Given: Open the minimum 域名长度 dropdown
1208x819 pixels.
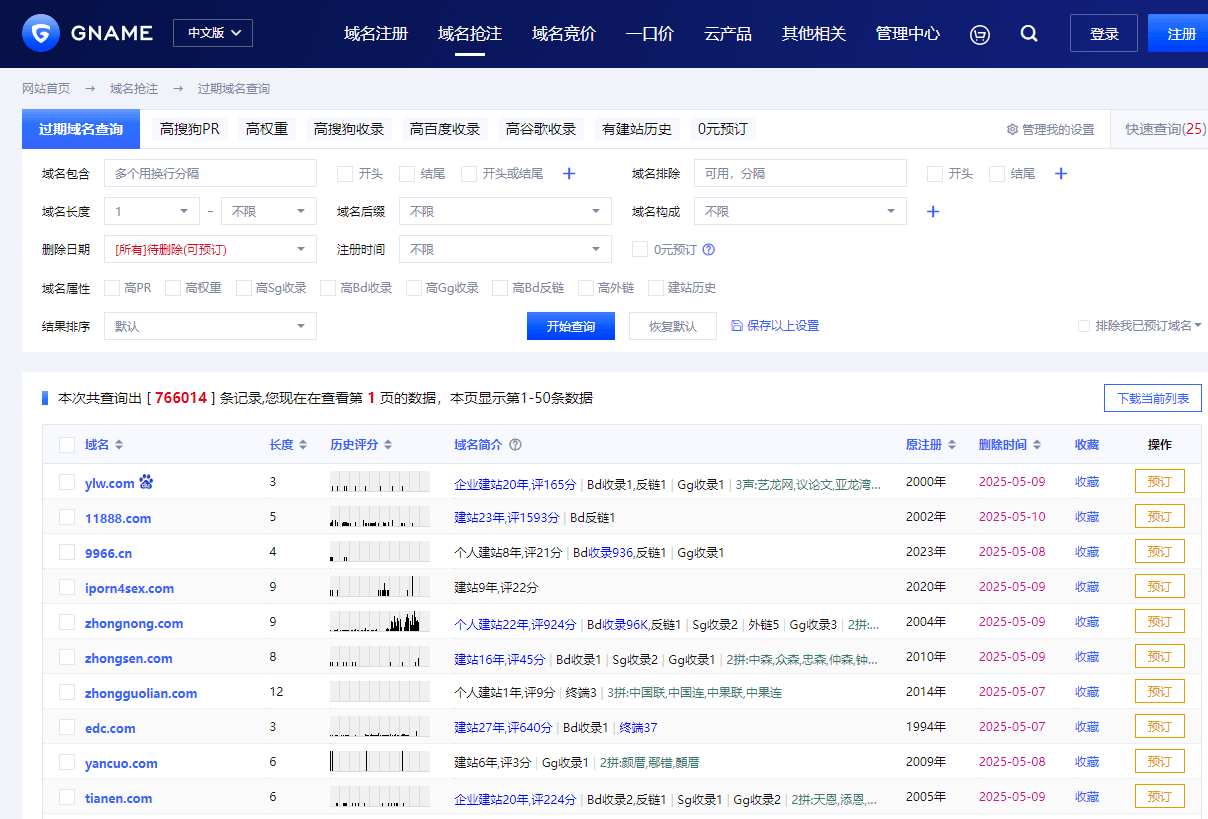Looking at the screenshot, I should point(152,212).
